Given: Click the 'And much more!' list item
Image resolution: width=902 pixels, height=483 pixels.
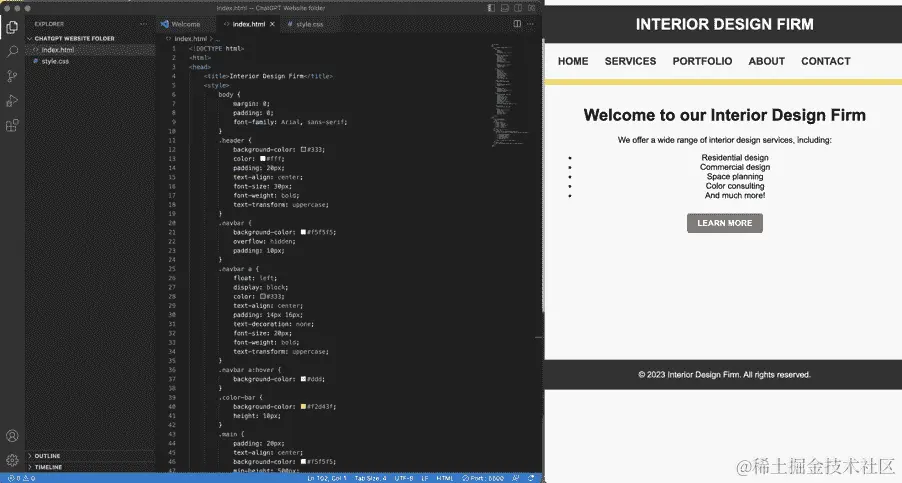Looking at the screenshot, I should 735,196.
